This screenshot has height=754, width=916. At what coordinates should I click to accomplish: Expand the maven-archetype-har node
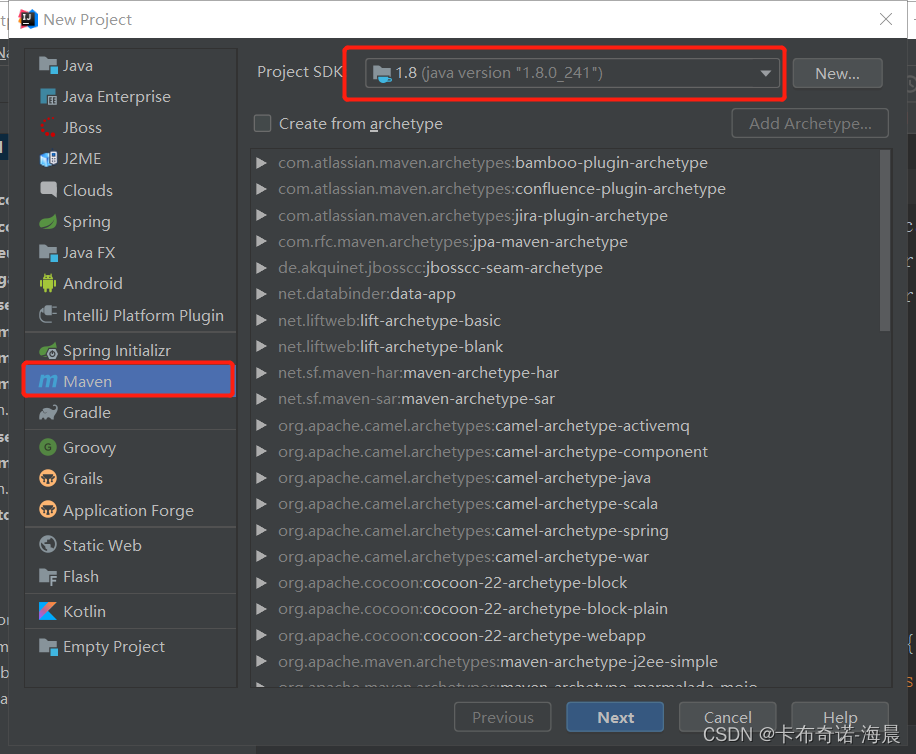tap(261, 373)
